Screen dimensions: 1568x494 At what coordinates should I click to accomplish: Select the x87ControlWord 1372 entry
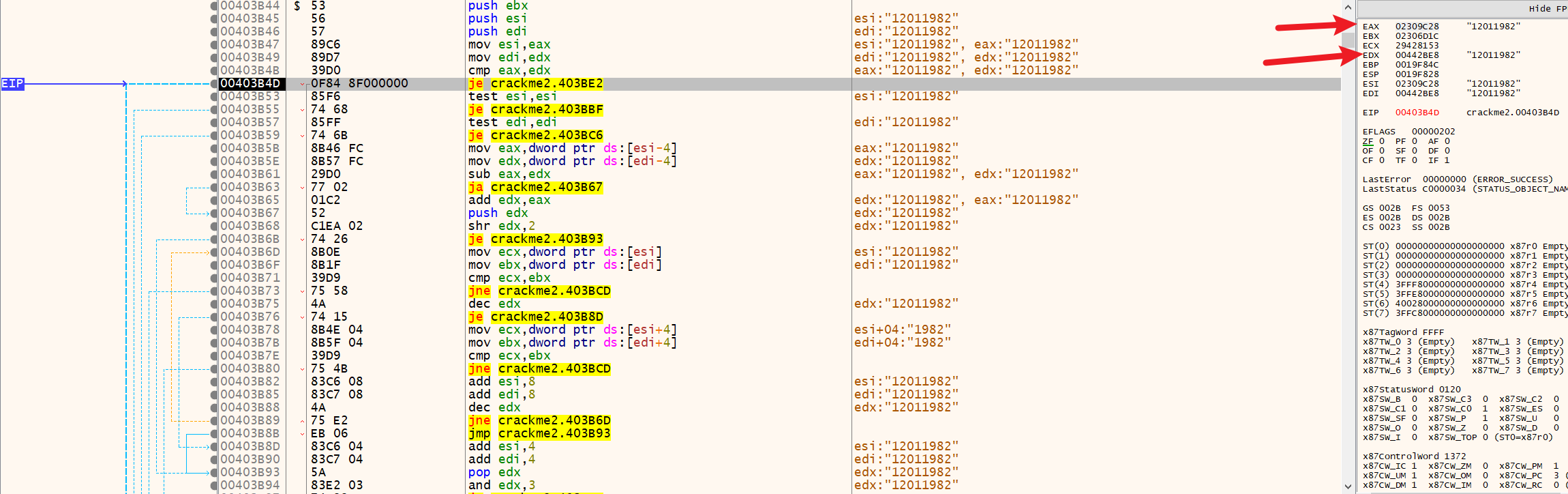(1414, 456)
